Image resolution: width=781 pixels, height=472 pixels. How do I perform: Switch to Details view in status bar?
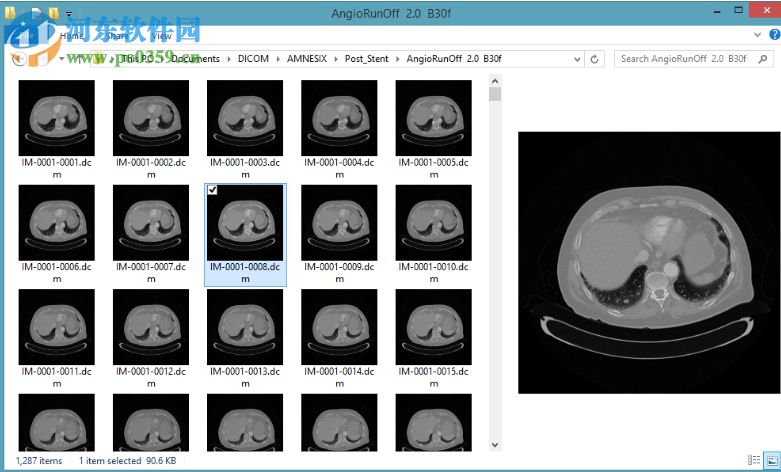[754, 460]
